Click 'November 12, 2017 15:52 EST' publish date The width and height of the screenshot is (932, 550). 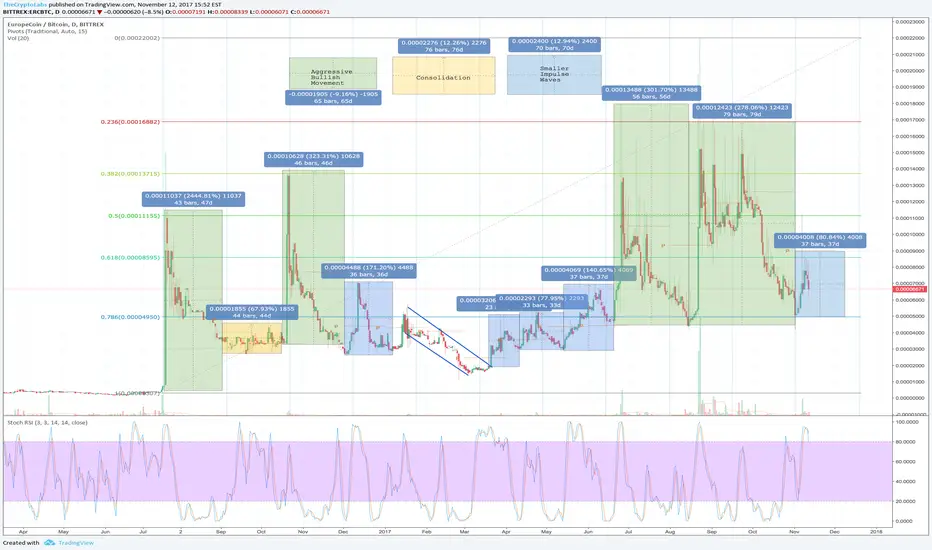coord(180,4)
